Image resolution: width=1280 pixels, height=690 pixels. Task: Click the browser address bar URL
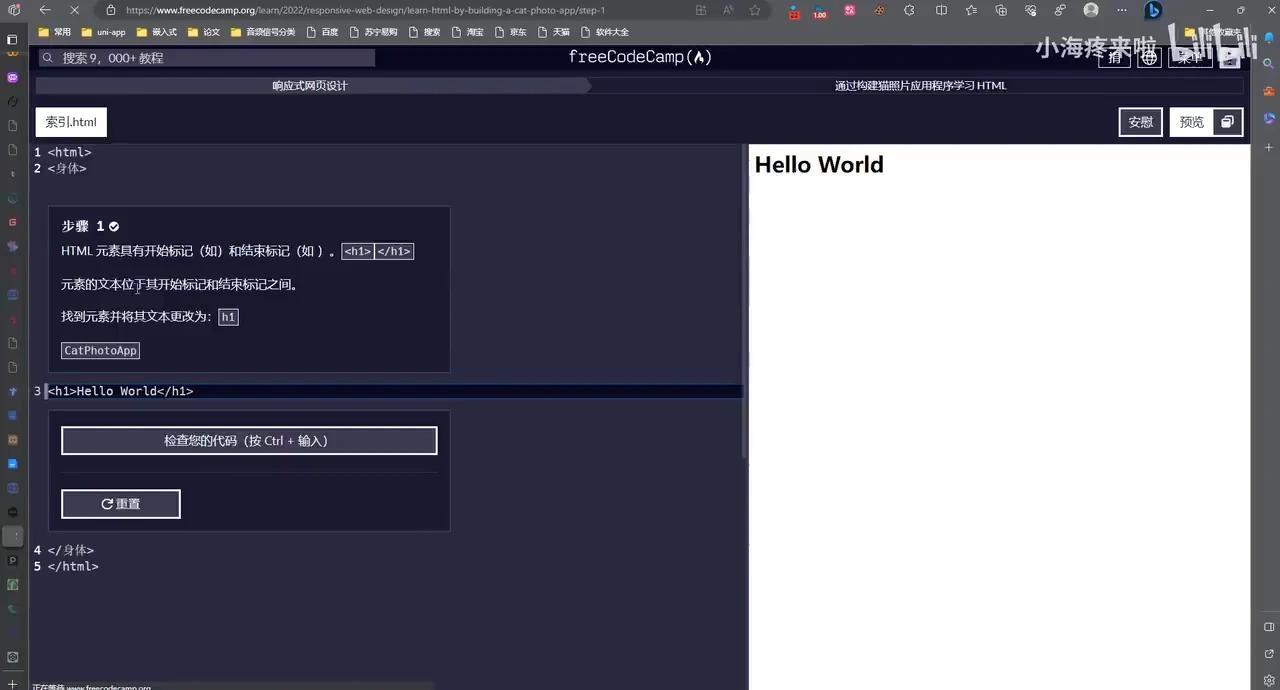[365, 10]
